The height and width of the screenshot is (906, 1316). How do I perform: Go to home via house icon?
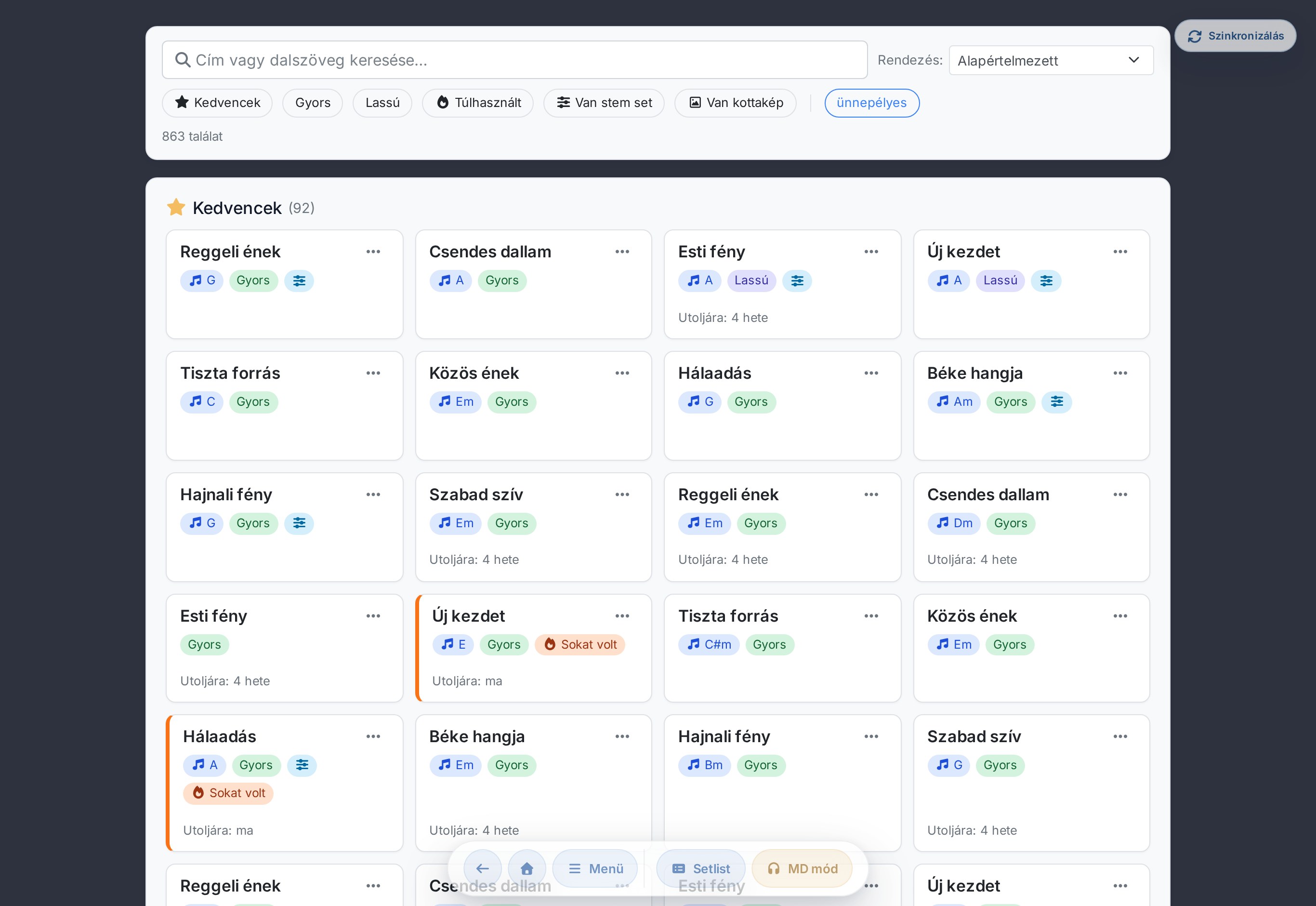[x=526, y=868]
